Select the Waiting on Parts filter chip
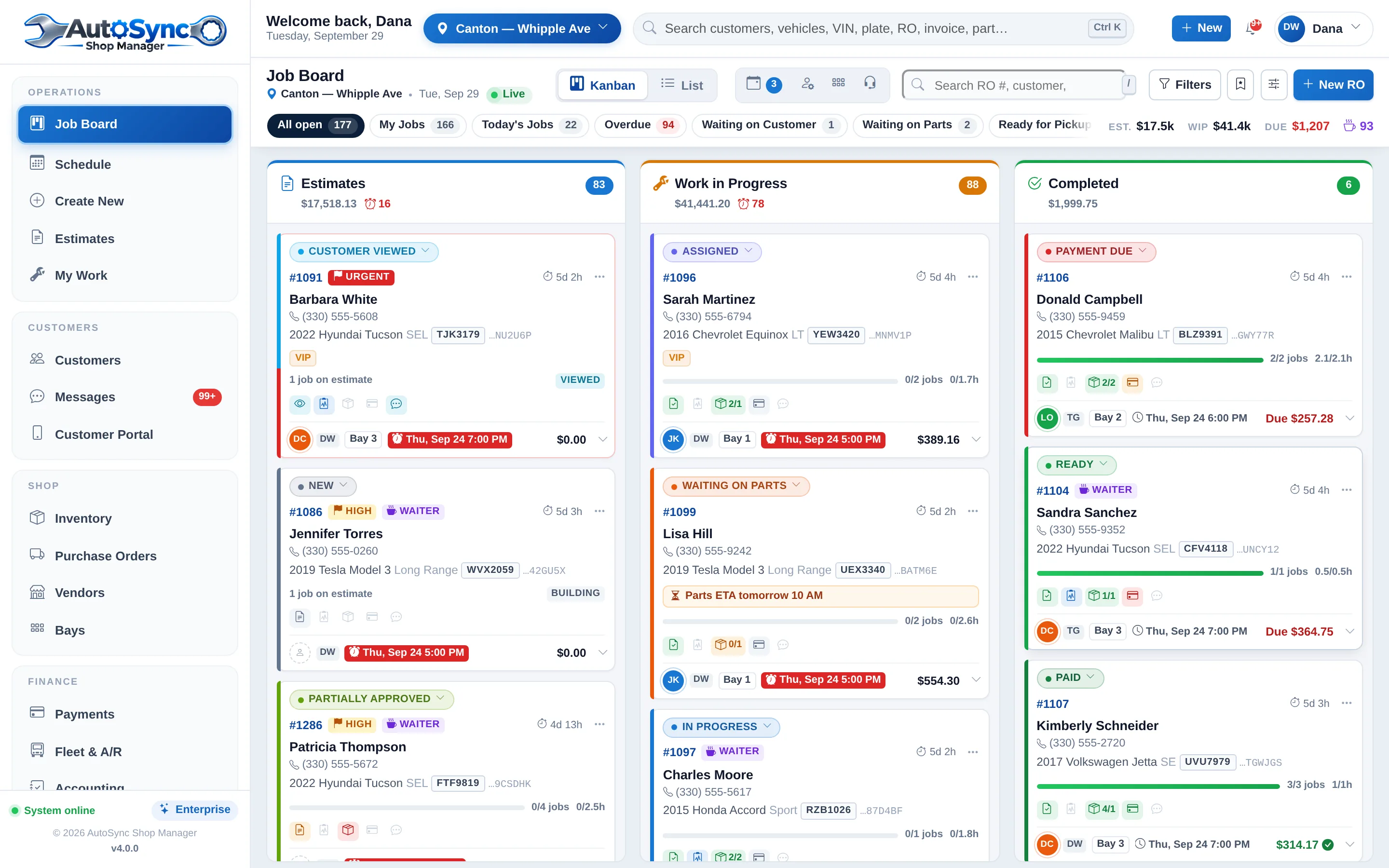 (x=918, y=125)
